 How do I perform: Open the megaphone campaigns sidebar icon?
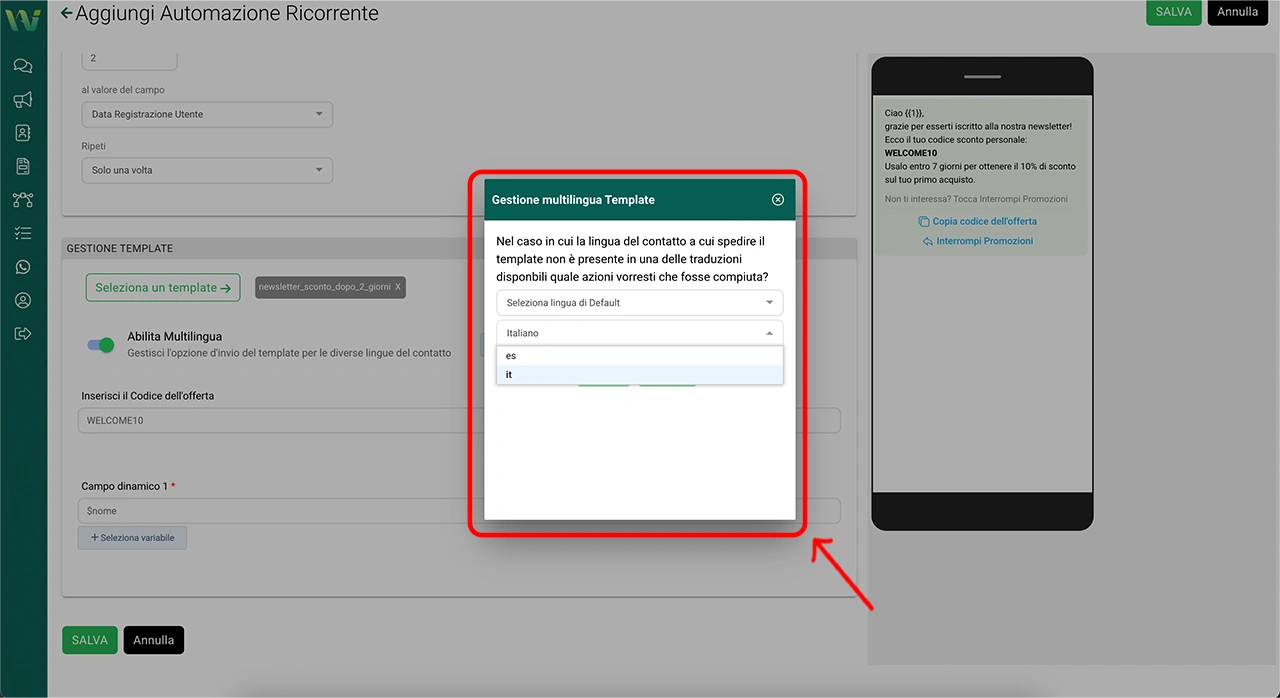click(x=23, y=99)
